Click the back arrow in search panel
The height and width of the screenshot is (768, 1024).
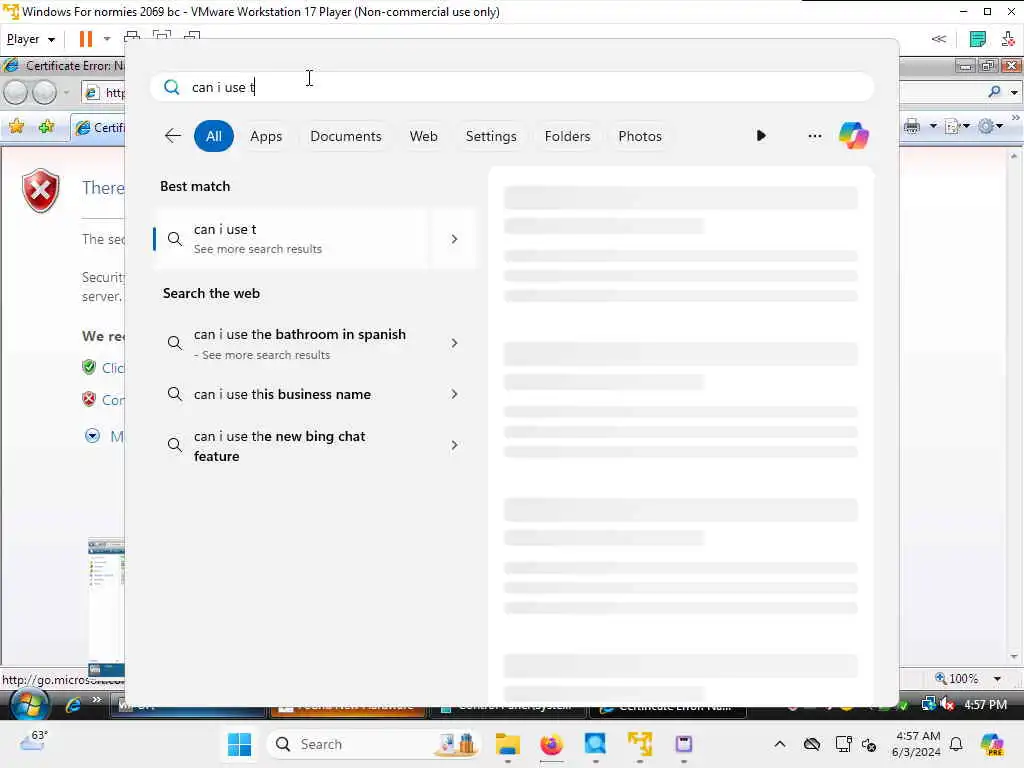173,136
